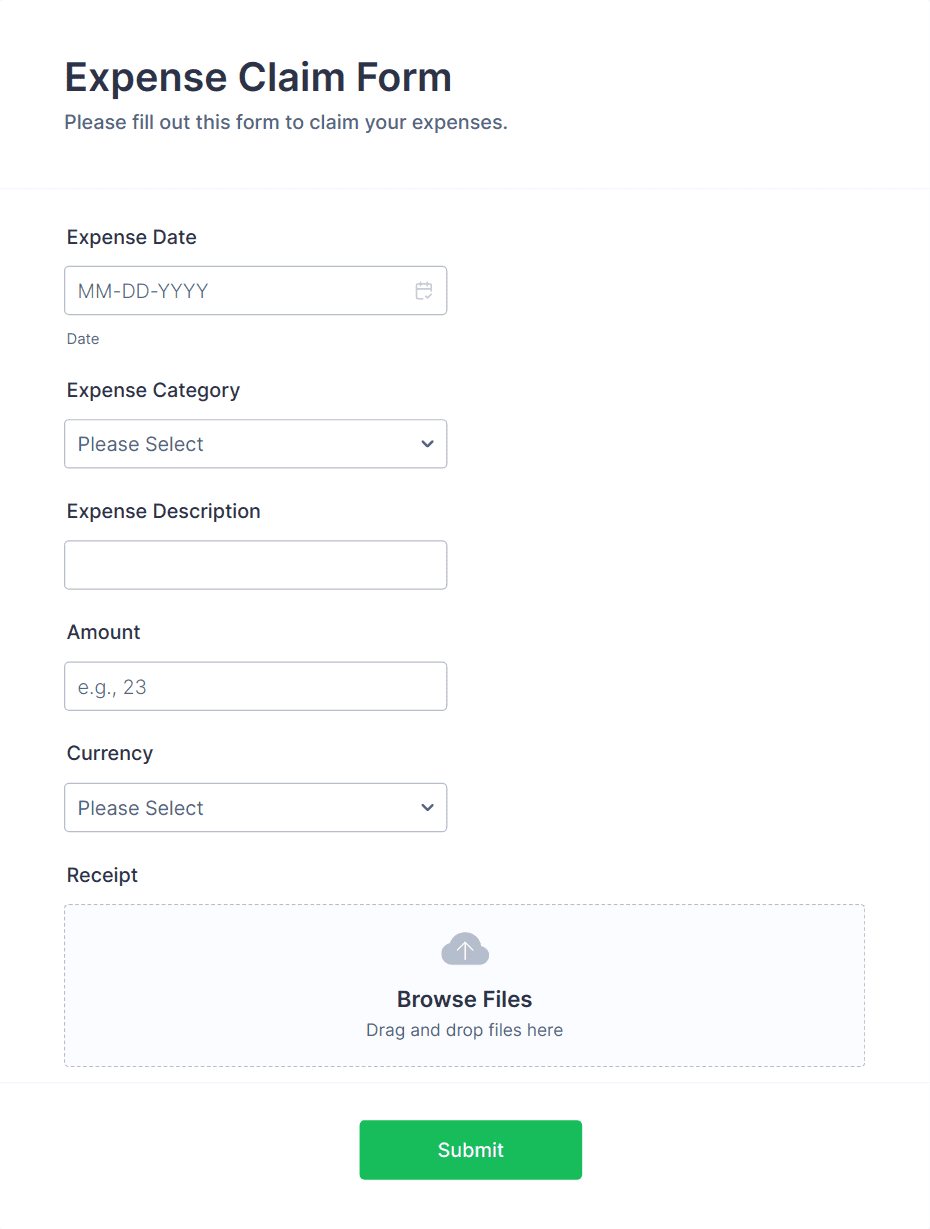The height and width of the screenshot is (1229, 930).
Task: Click the Receipt section label
Action: [x=102, y=875]
